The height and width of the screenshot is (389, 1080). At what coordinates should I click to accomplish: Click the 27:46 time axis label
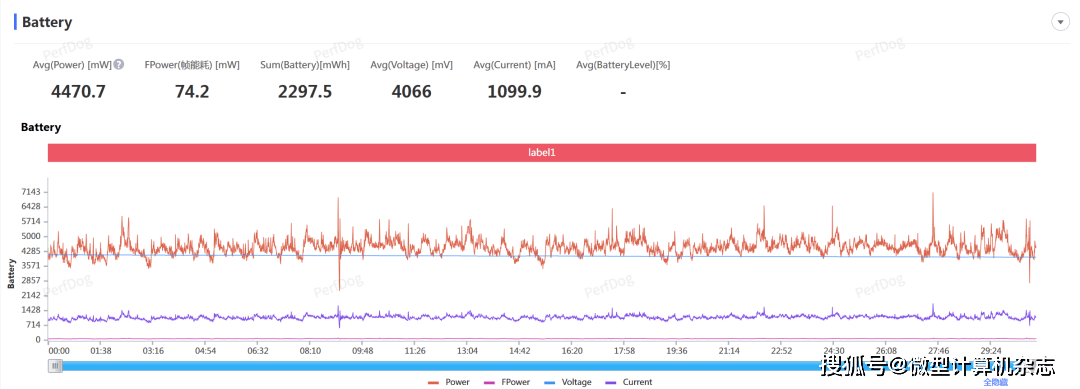point(939,350)
